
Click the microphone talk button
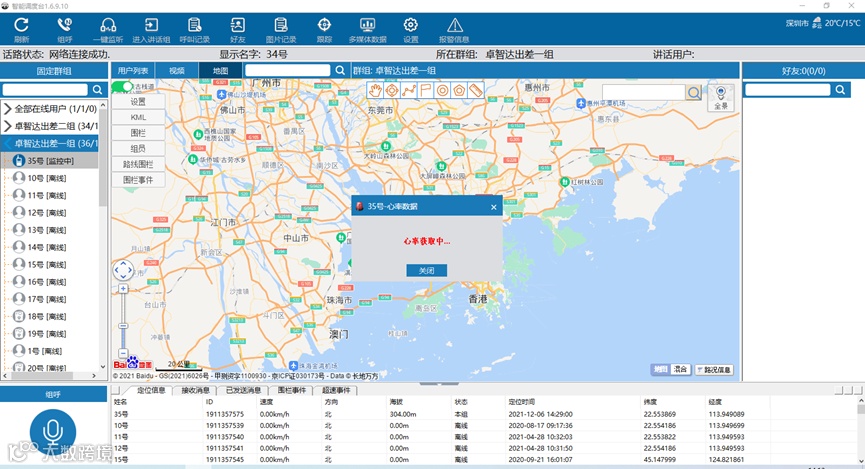click(x=53, y=432)
